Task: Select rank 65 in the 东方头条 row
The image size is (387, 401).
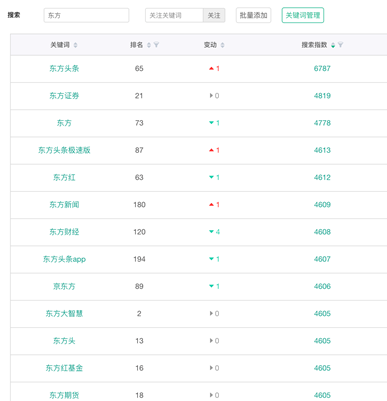Action: point(139,69)
